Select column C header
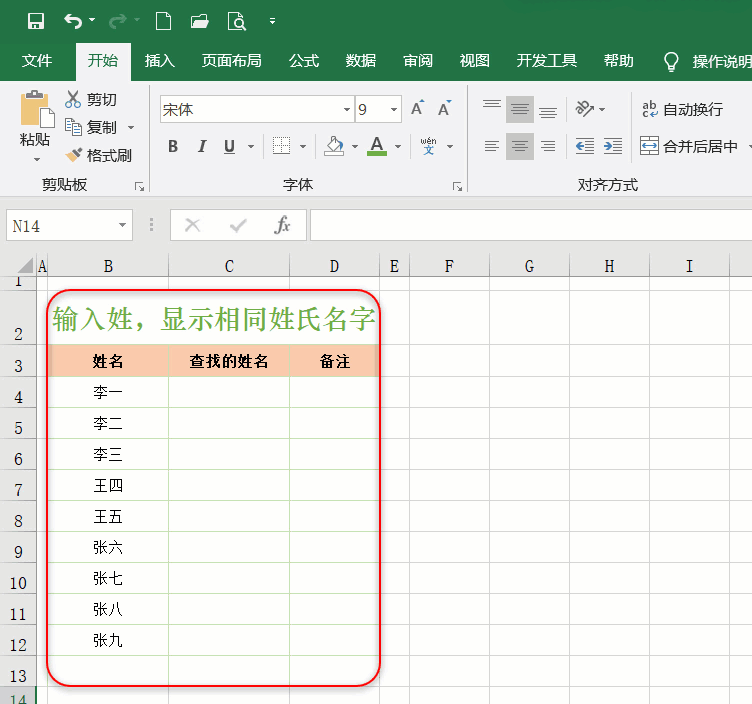 [x=229, y=266]
